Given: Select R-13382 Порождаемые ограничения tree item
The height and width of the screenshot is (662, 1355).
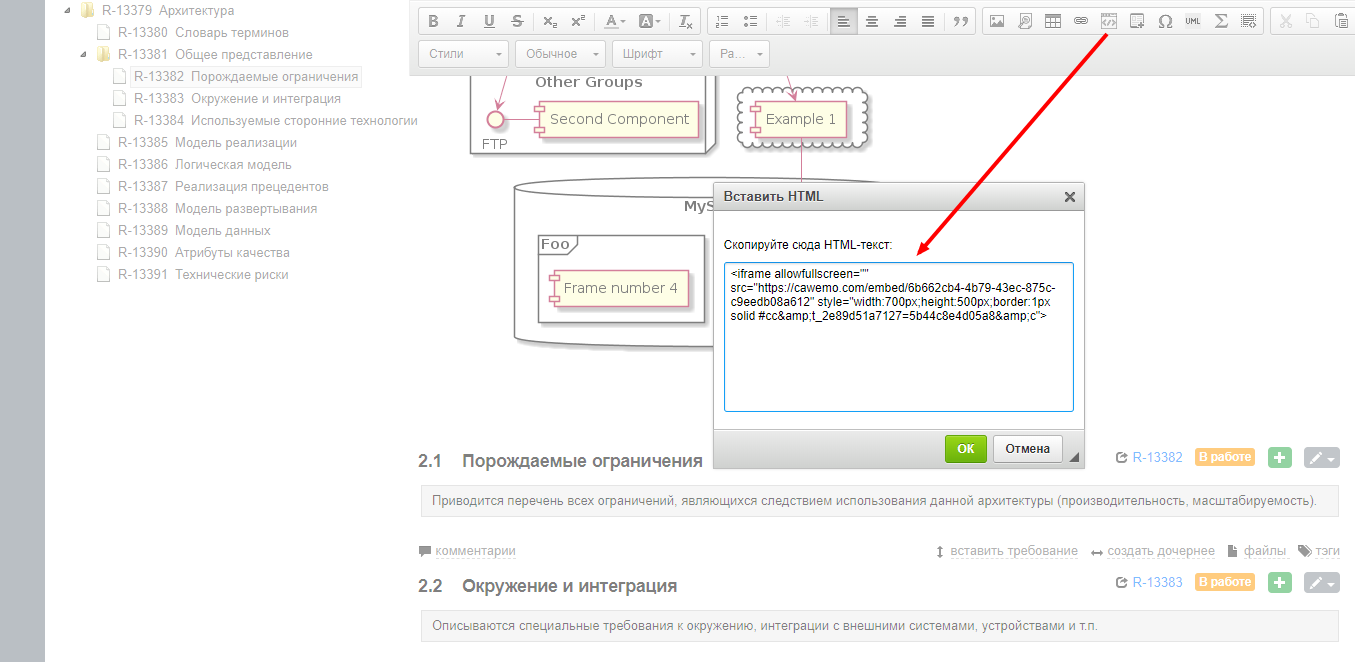Looking at the screenshot, I should (246, 76).
